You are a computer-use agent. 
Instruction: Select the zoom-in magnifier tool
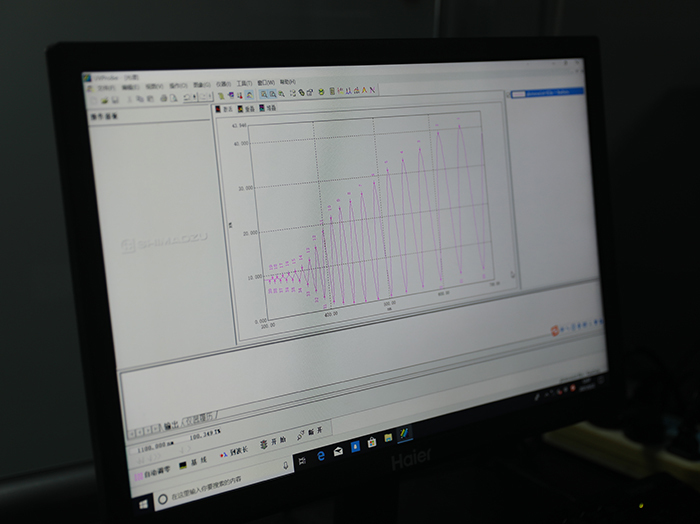point(263,93)
